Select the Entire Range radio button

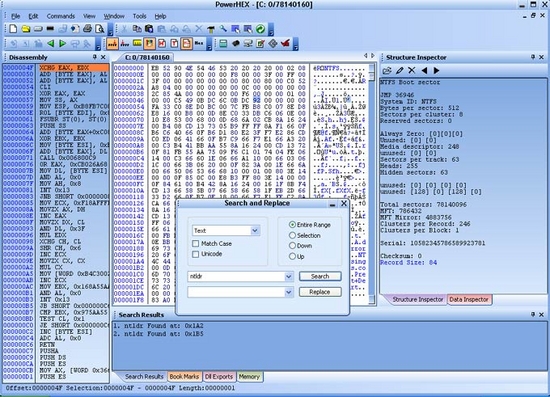tap(292, 224)
